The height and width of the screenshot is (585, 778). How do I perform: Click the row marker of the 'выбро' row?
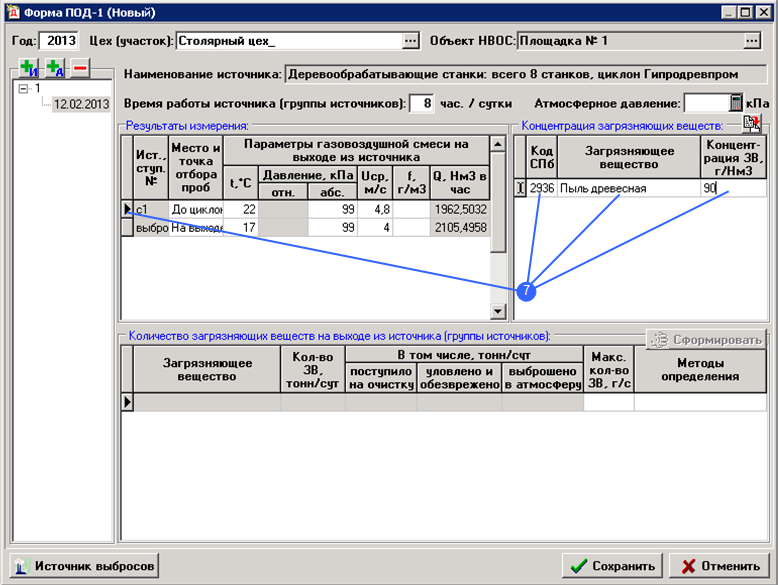coord(128,228)
